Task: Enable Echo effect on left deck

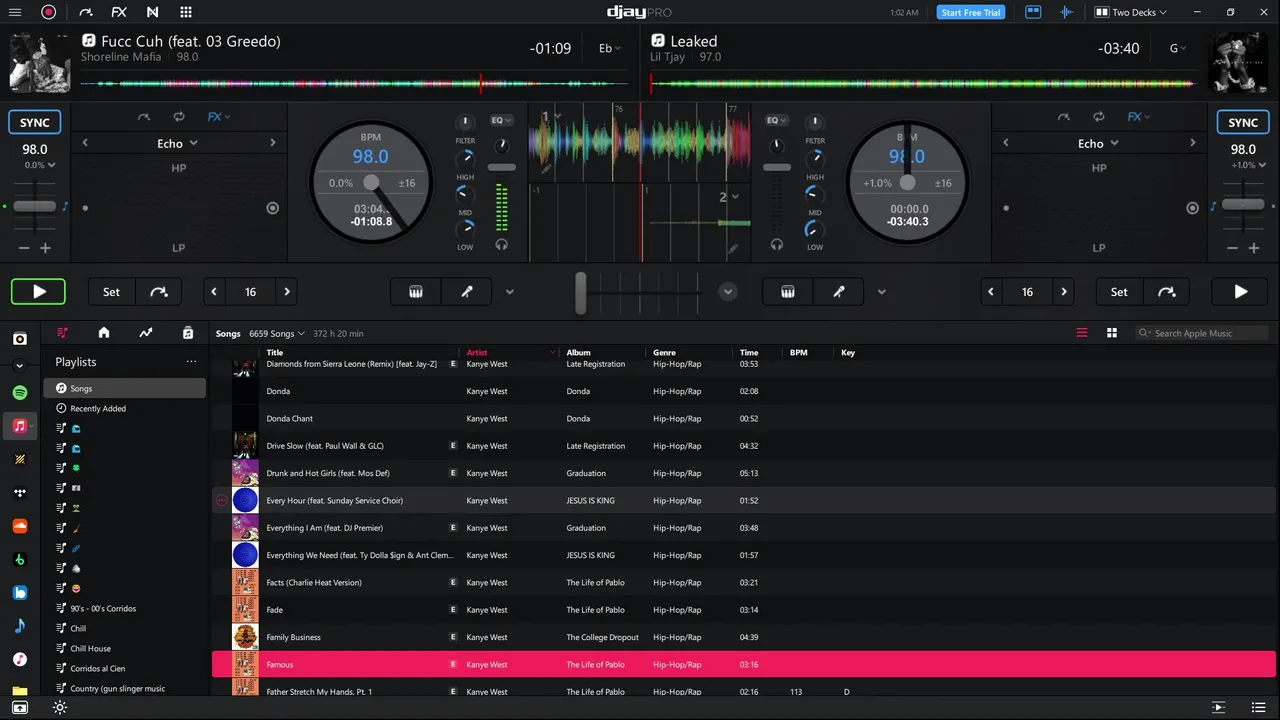Action: [273, 208]
